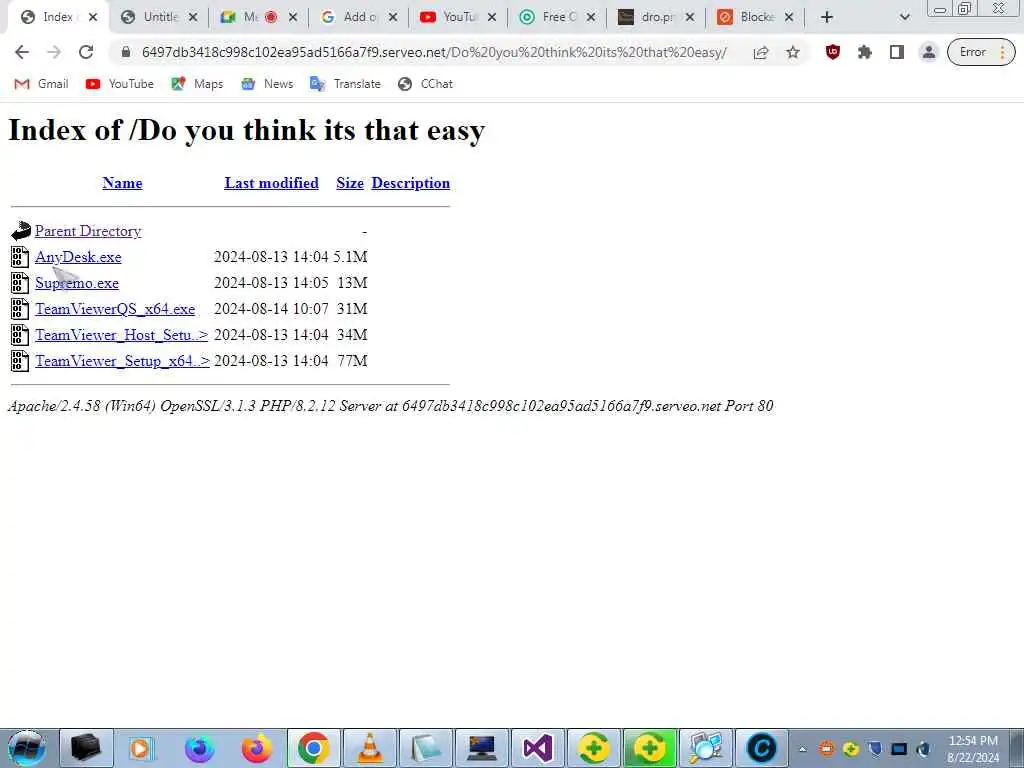
Task: Download TeamViewerQS_x64.exe link
Action: click(x=115, y=309)
